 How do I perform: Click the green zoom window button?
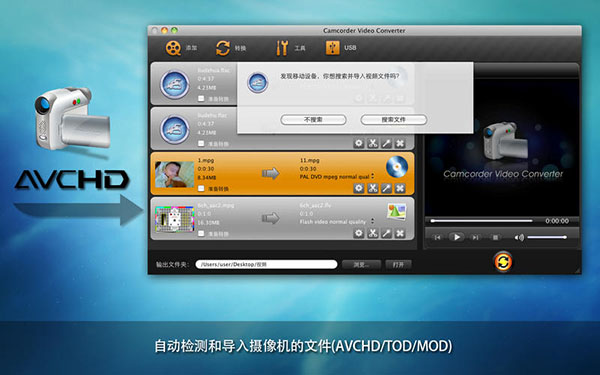[174, 30]
